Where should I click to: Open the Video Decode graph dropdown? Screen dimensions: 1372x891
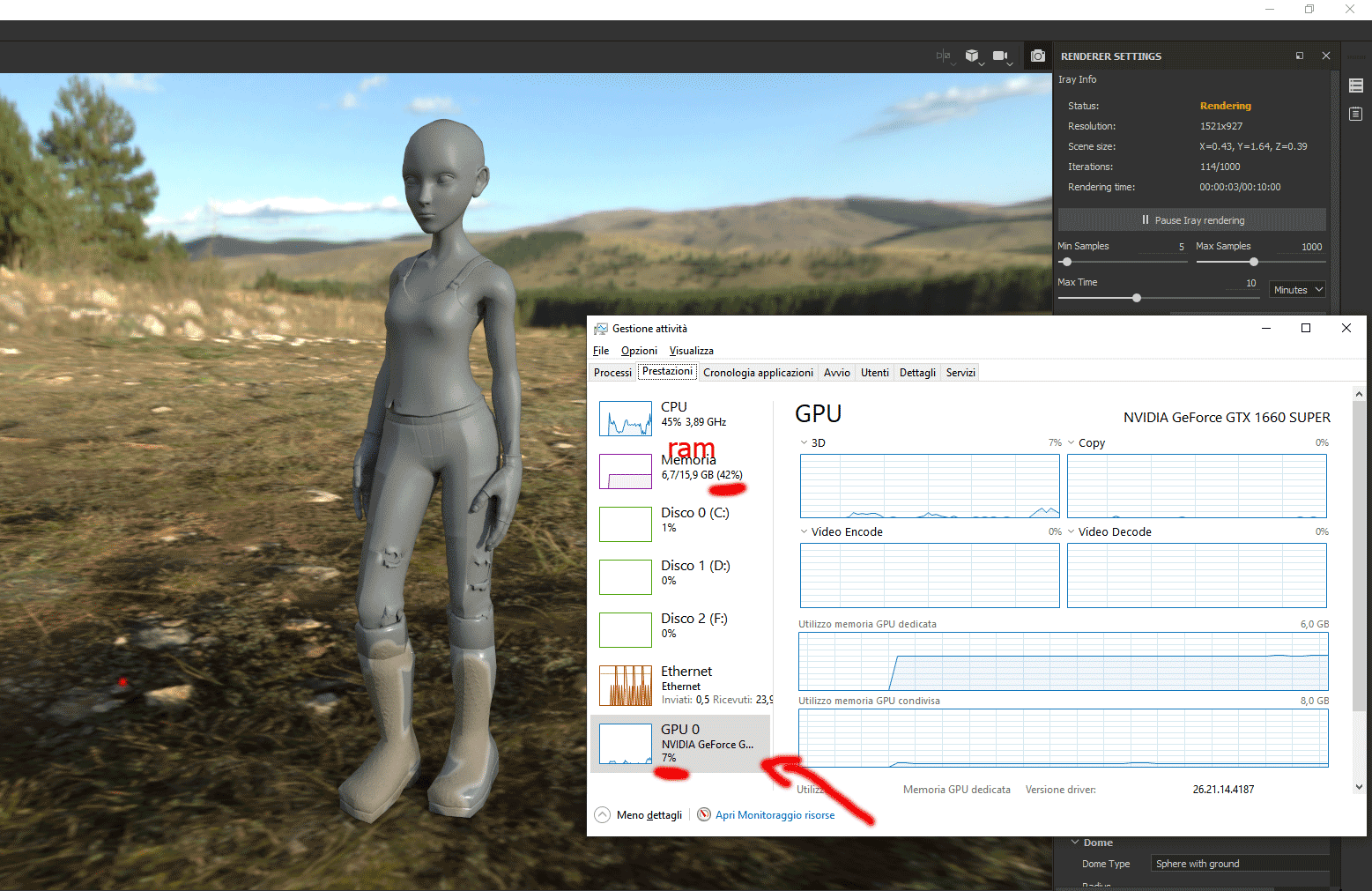tap(1072, 531)
